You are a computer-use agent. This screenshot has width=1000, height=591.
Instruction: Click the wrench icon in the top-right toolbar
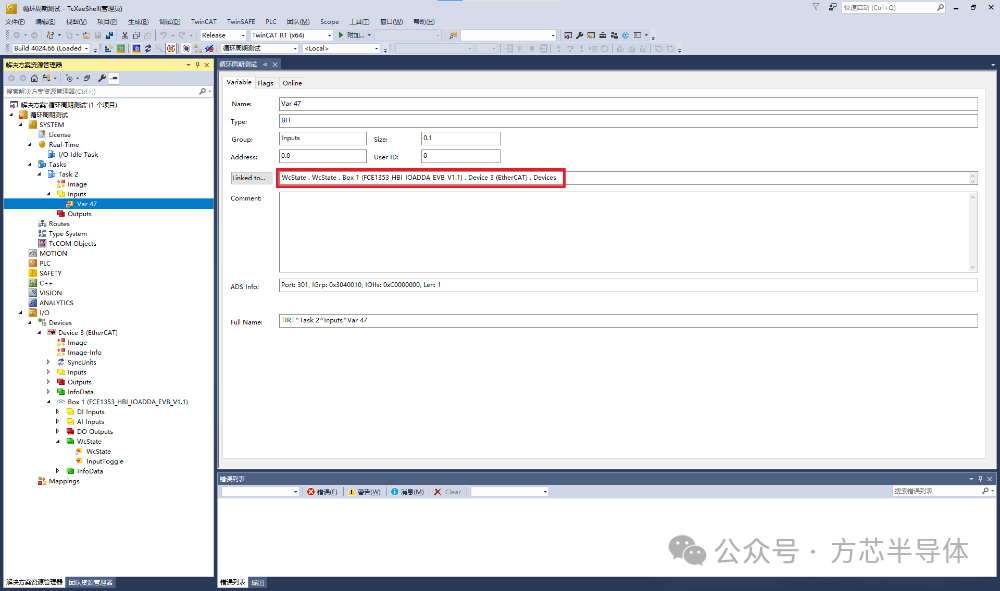tap(579, 35)
